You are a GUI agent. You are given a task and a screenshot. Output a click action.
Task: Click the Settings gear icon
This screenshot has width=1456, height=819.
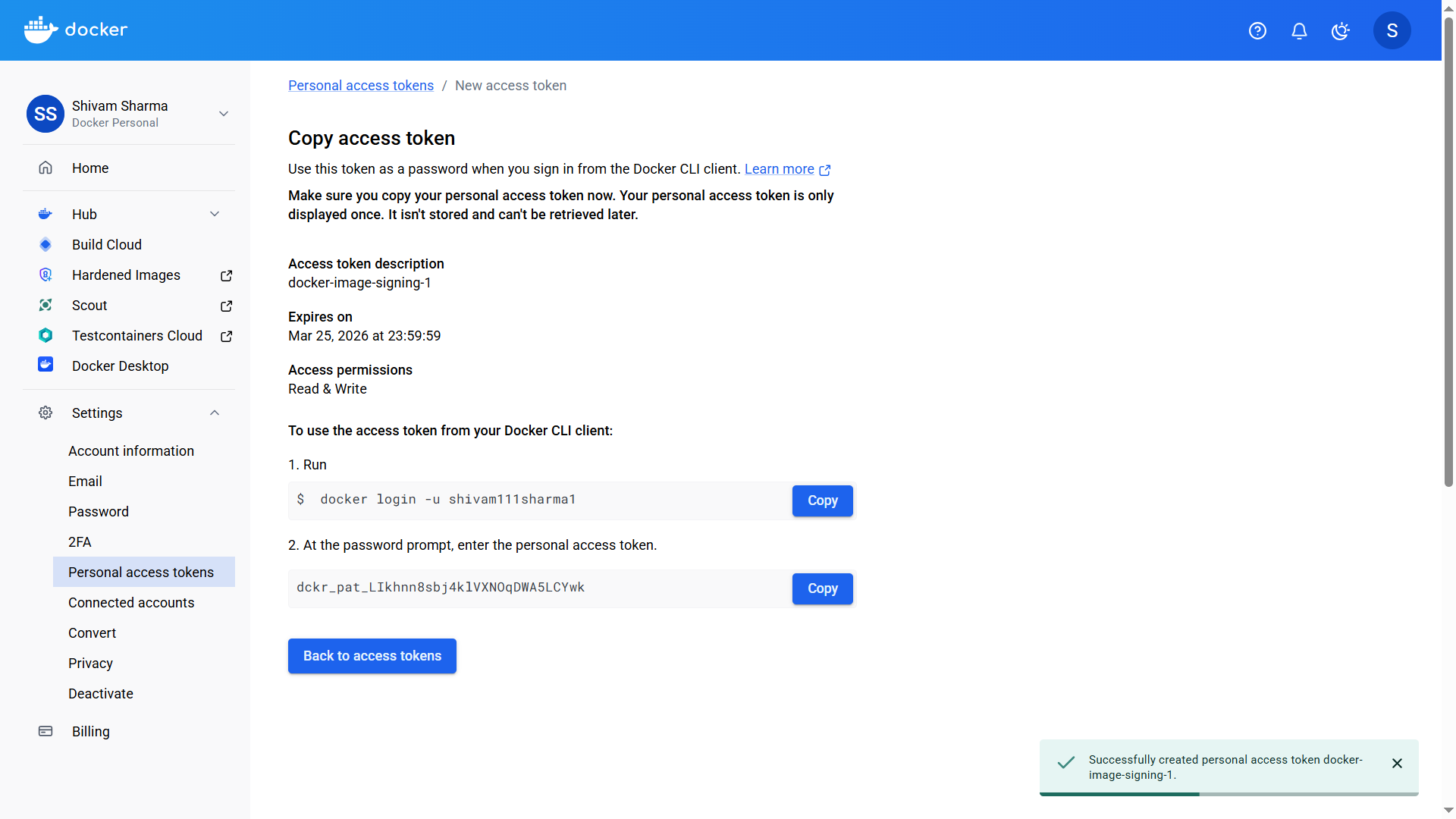45,413
